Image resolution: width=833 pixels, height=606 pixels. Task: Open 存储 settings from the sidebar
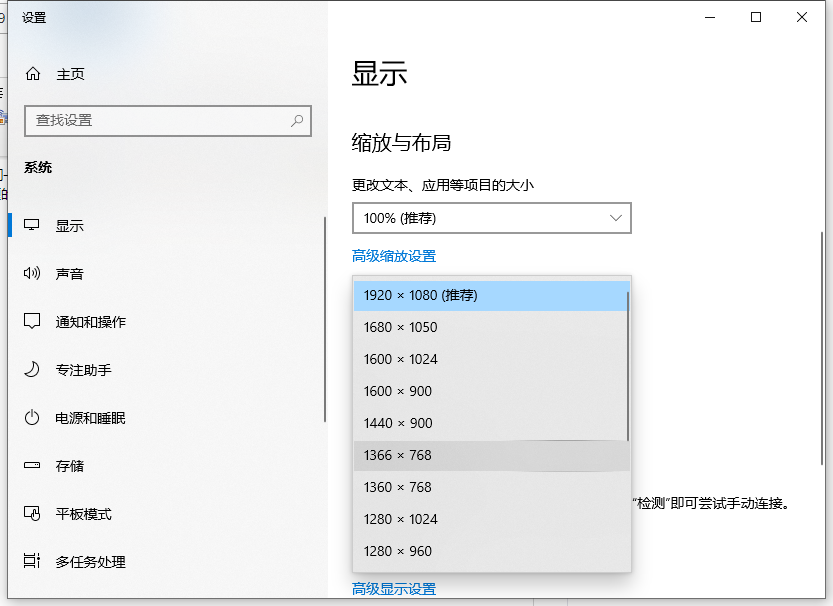[x=30, y=465]
